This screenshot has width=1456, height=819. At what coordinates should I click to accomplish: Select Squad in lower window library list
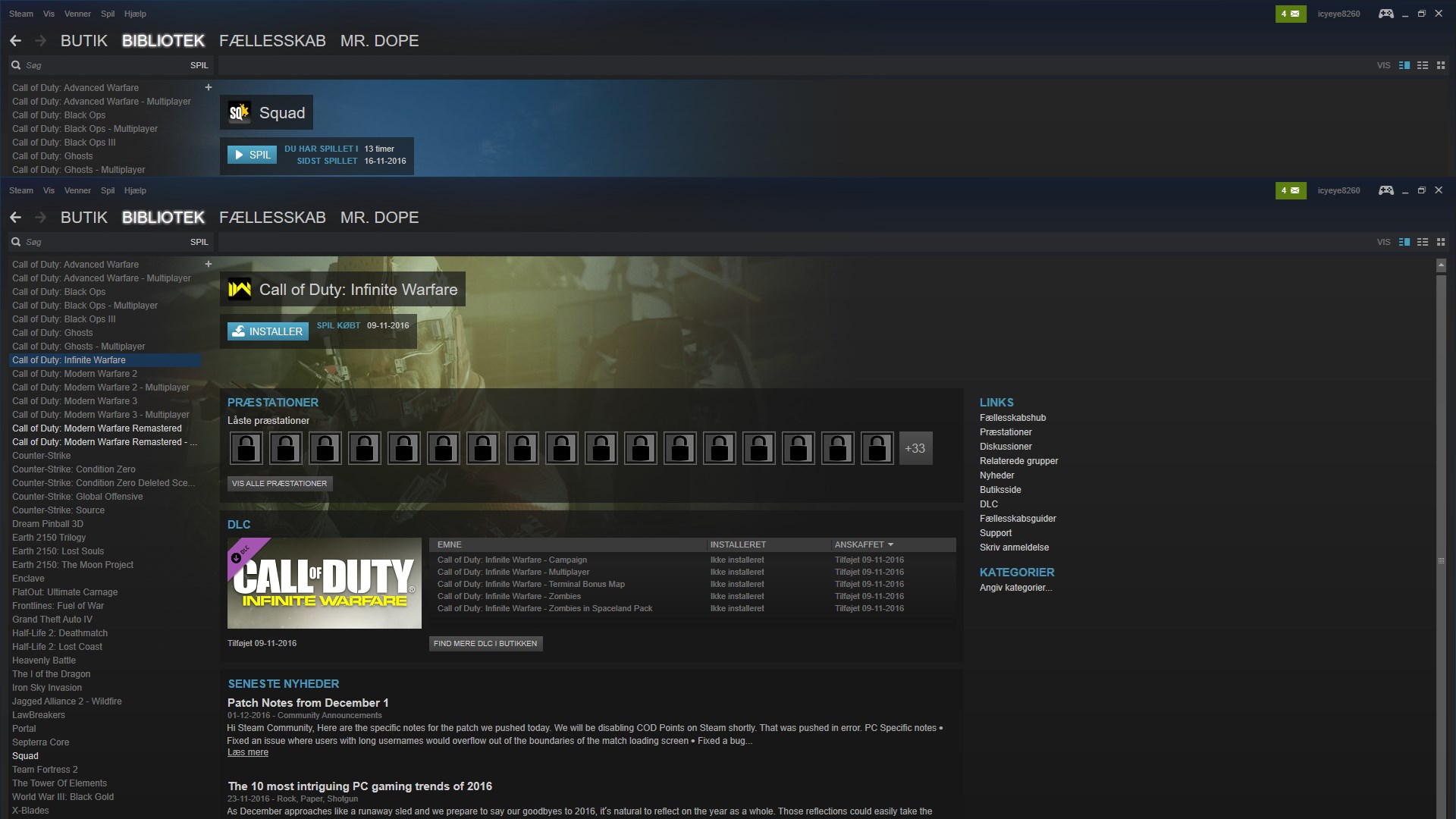coord(25,756)
